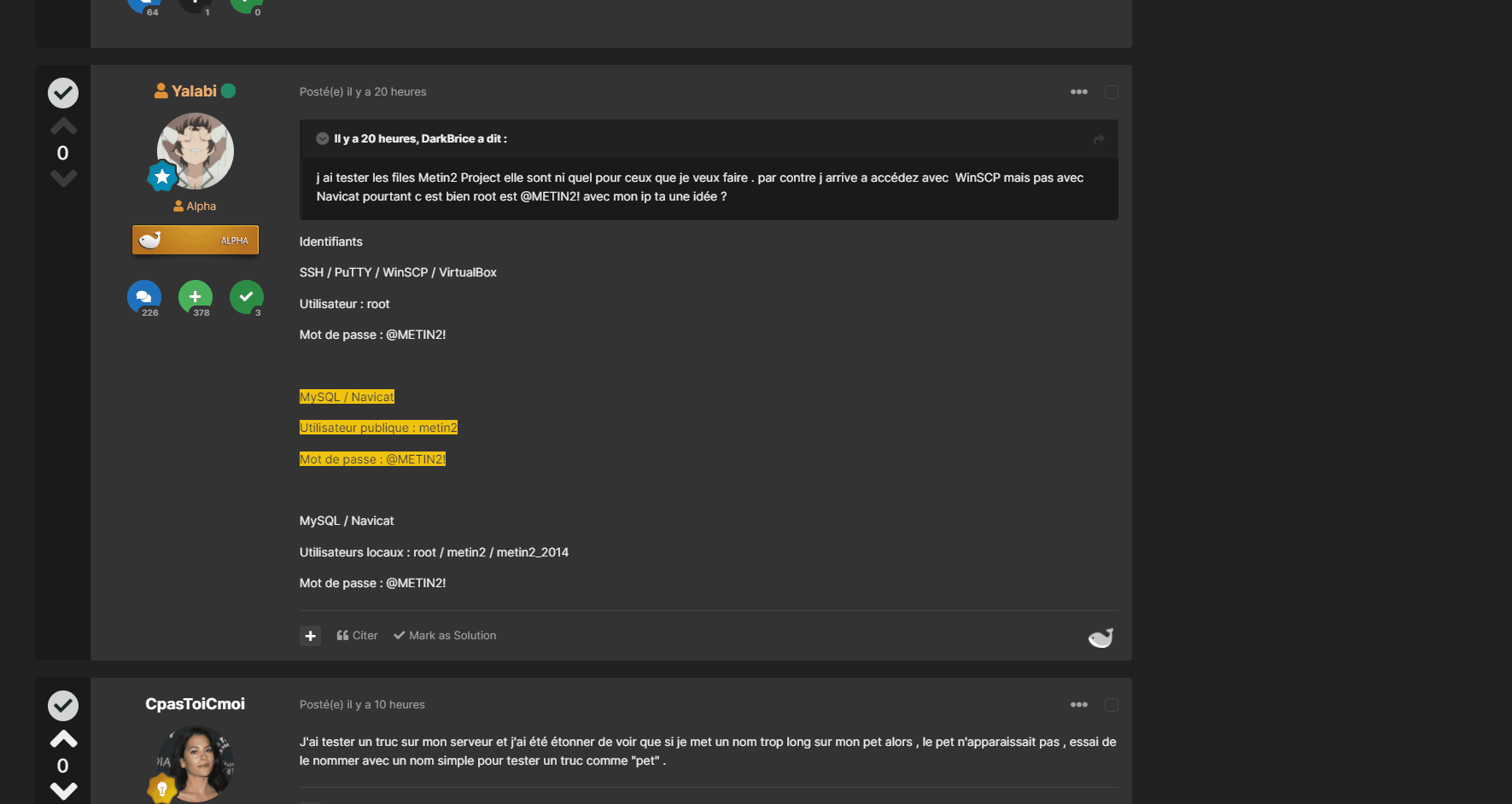Viewport: 1512px width, 804px height.
Task: Open Yalabi's green plus reputation badge
Action: (196, 297)
